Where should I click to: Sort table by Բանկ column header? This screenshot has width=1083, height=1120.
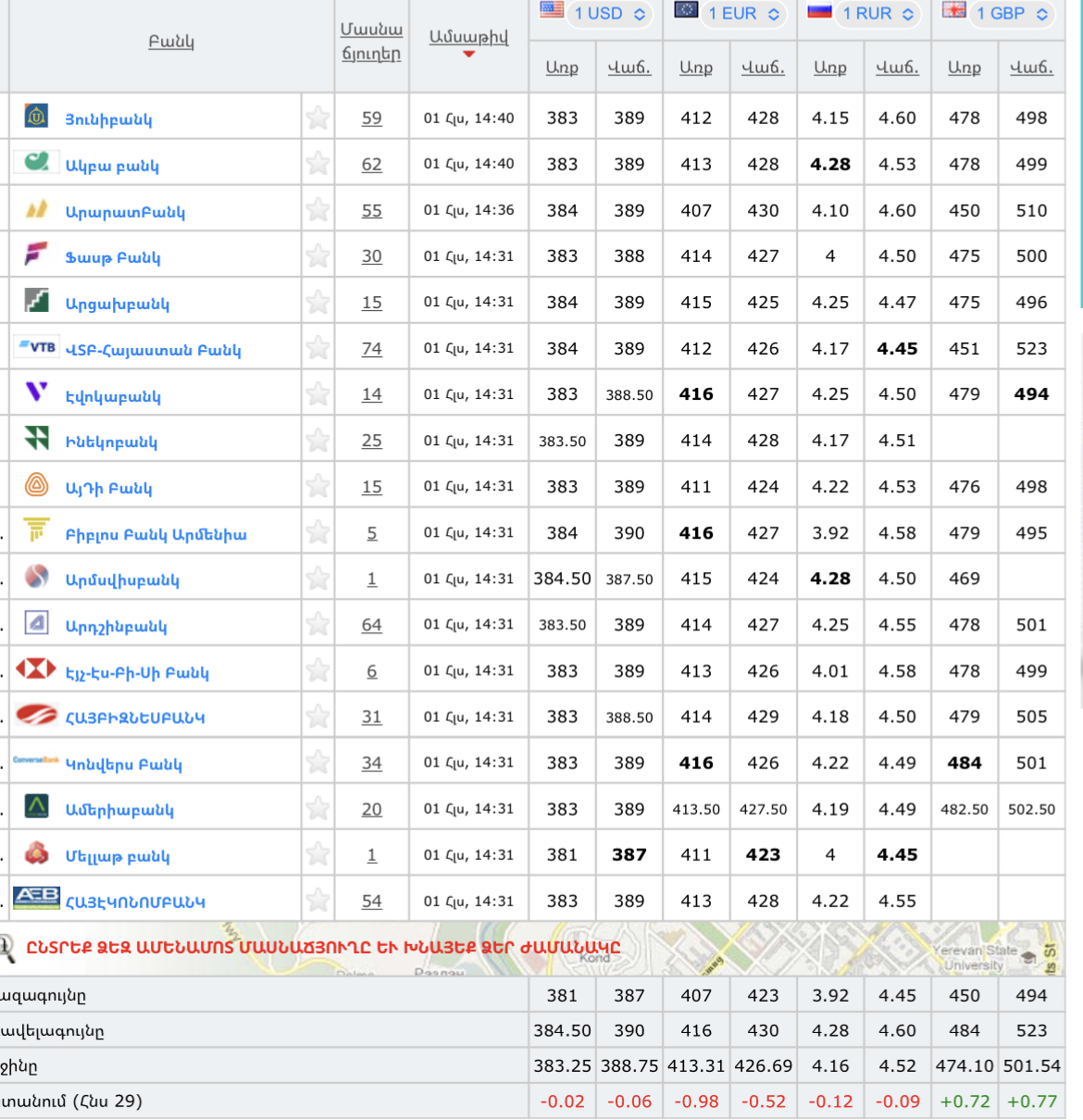[x=171, y=42]
